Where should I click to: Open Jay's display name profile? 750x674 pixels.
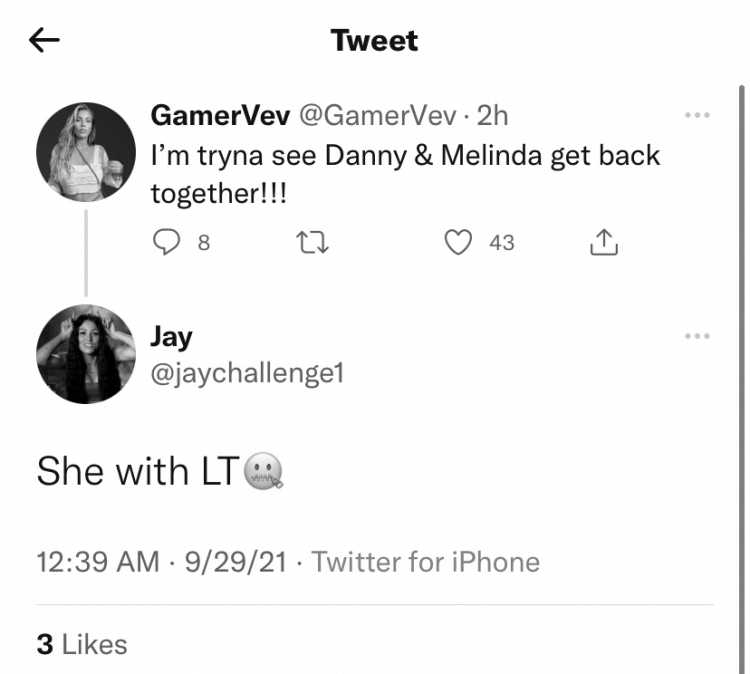pos(172,338)
